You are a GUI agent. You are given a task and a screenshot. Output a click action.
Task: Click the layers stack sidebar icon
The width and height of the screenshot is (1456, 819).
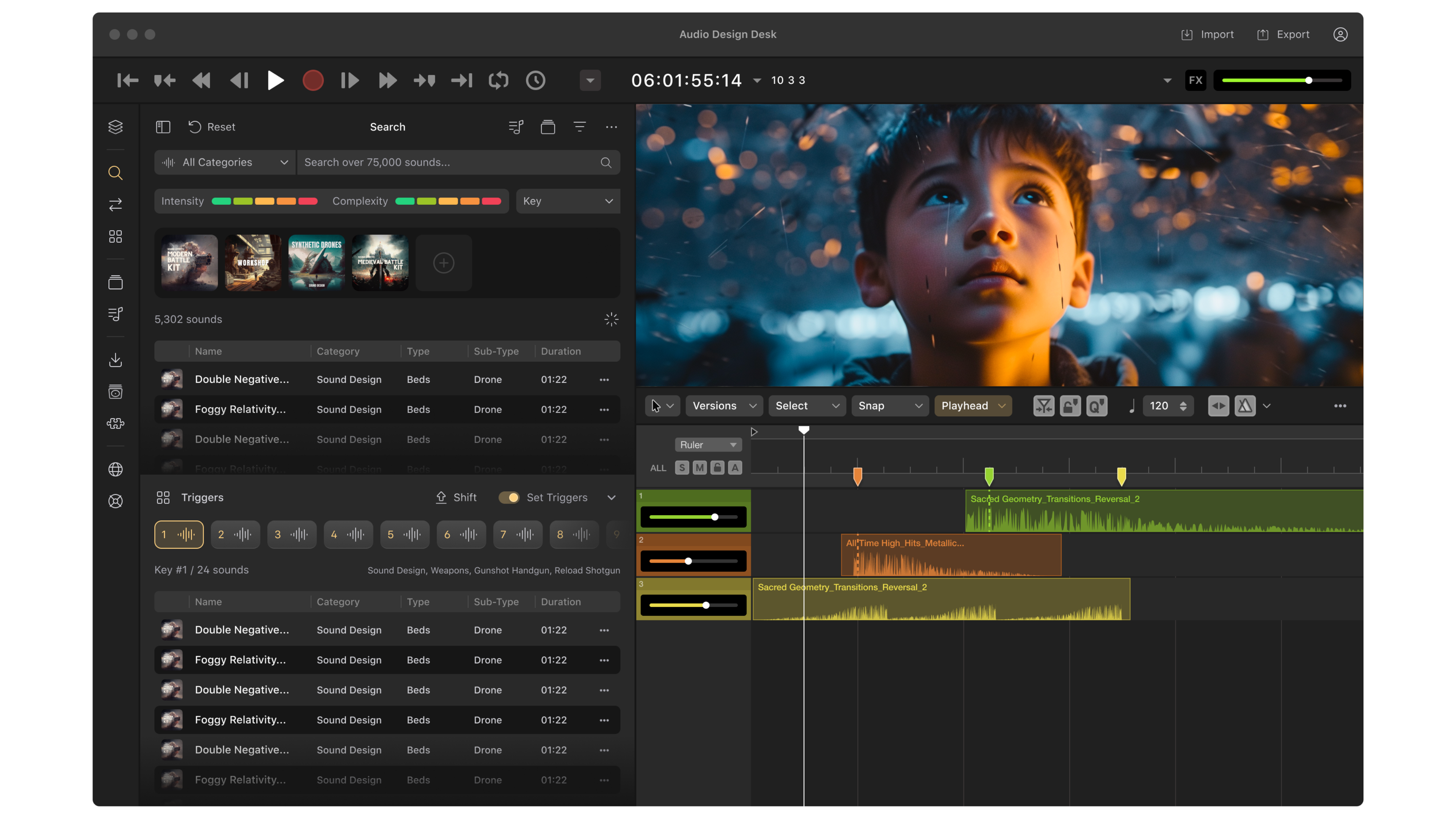115,127
